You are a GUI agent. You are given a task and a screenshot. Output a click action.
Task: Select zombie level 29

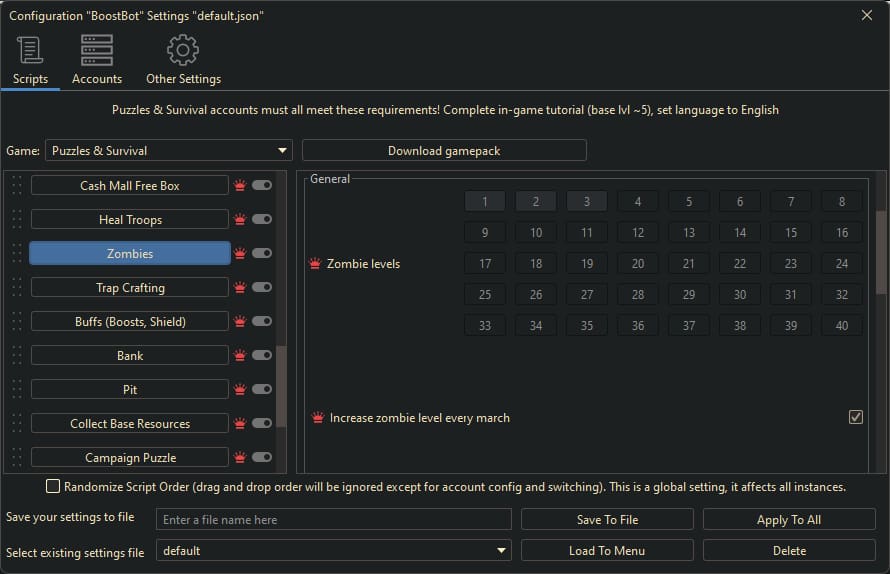coord(689,295)
